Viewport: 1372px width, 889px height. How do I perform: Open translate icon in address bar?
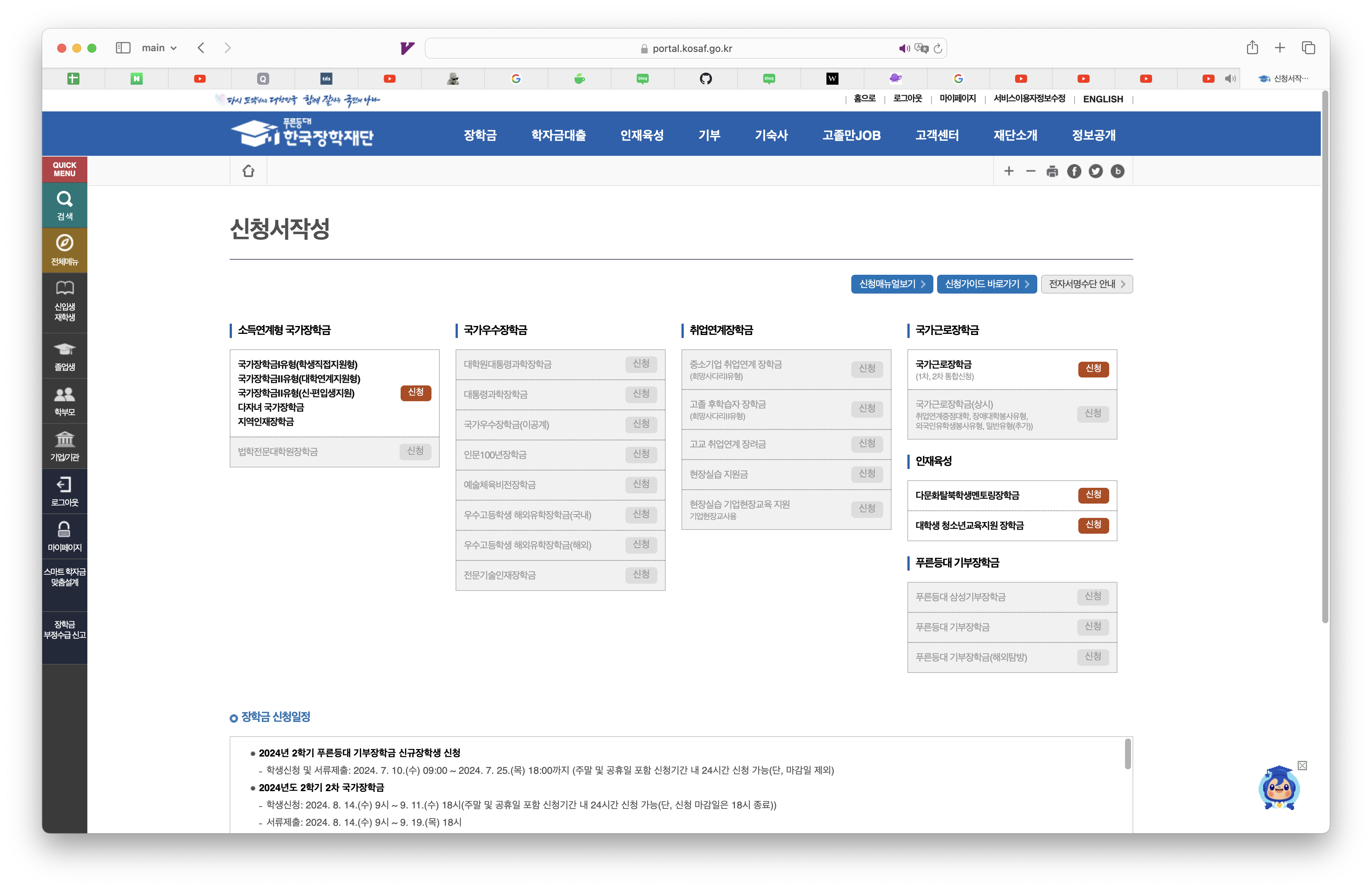[921, 49]
